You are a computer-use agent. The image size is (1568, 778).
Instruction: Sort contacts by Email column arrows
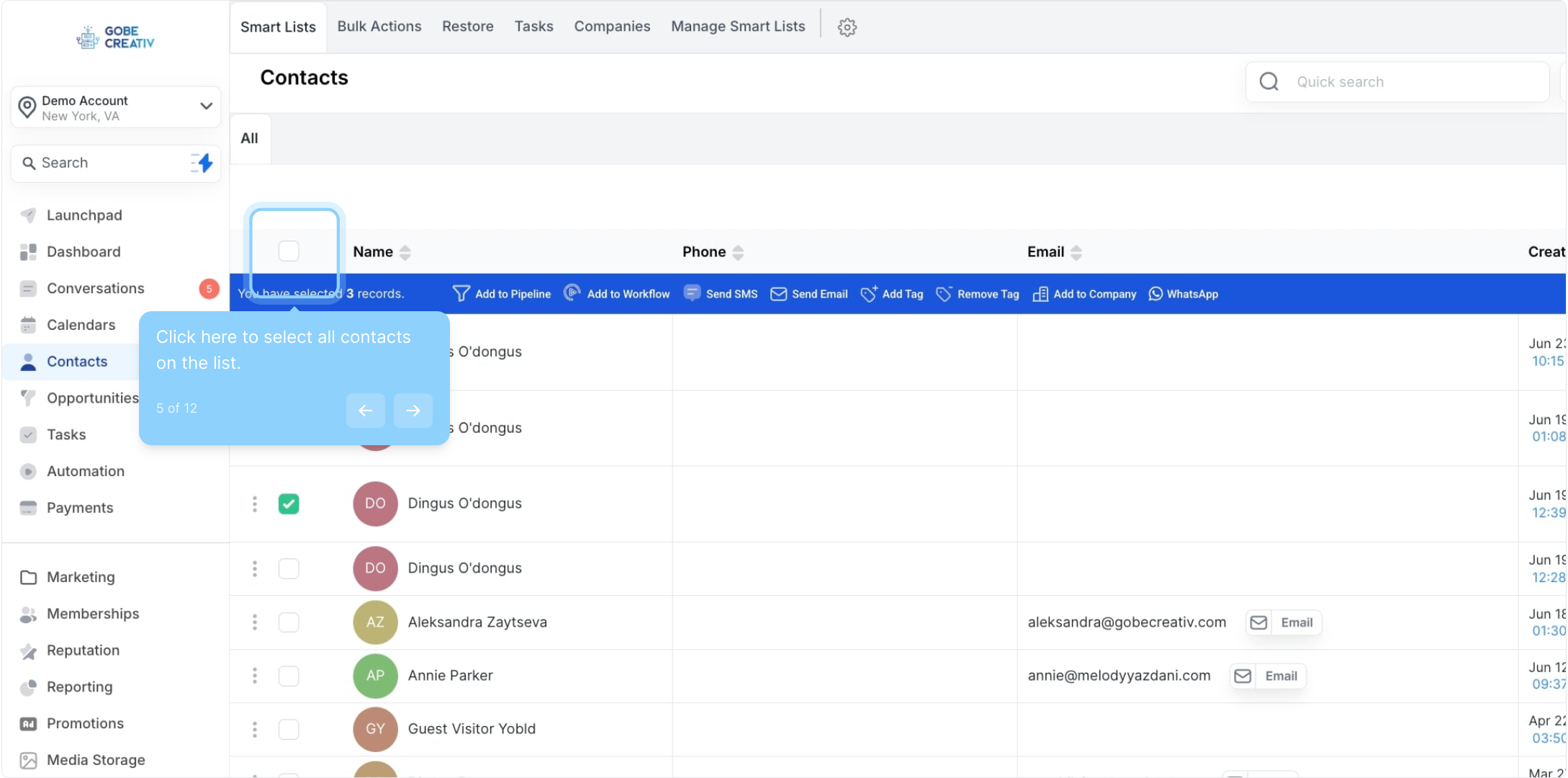(x=1076, y=252)
